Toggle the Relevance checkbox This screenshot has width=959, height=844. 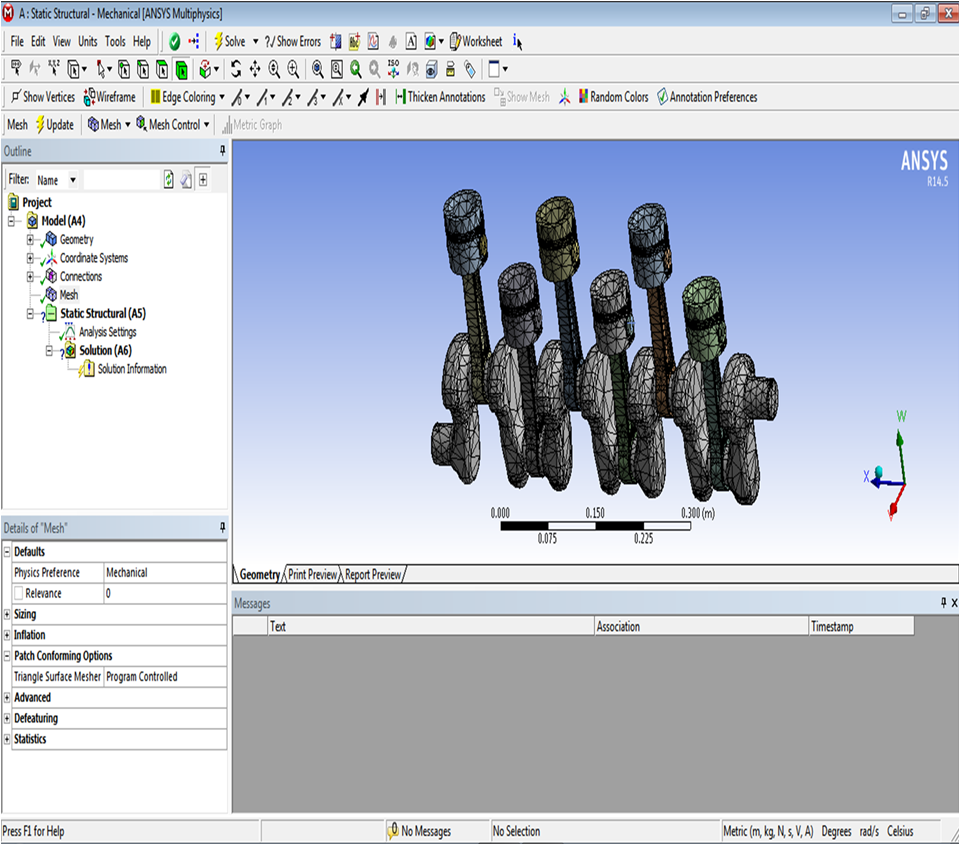click(x=18, y=593)
